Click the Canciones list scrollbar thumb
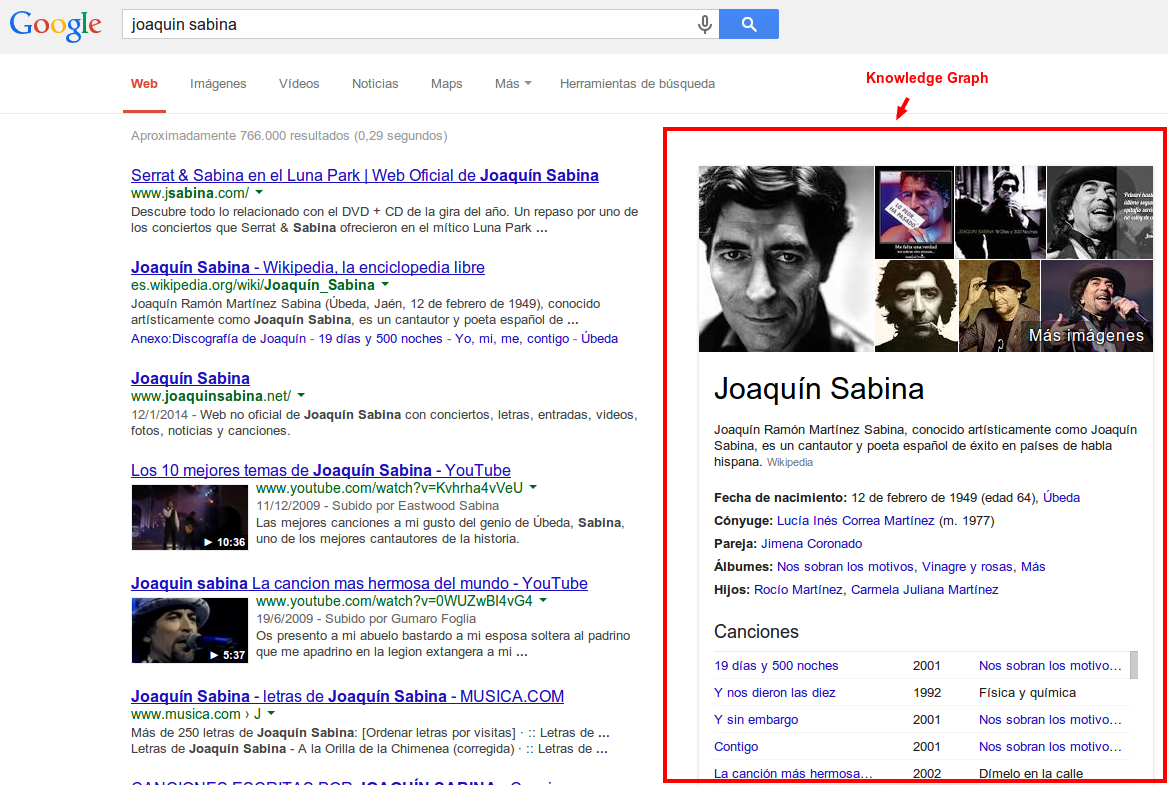Viewport: 1168px width, 785px height. click(x=1134, y=665)
